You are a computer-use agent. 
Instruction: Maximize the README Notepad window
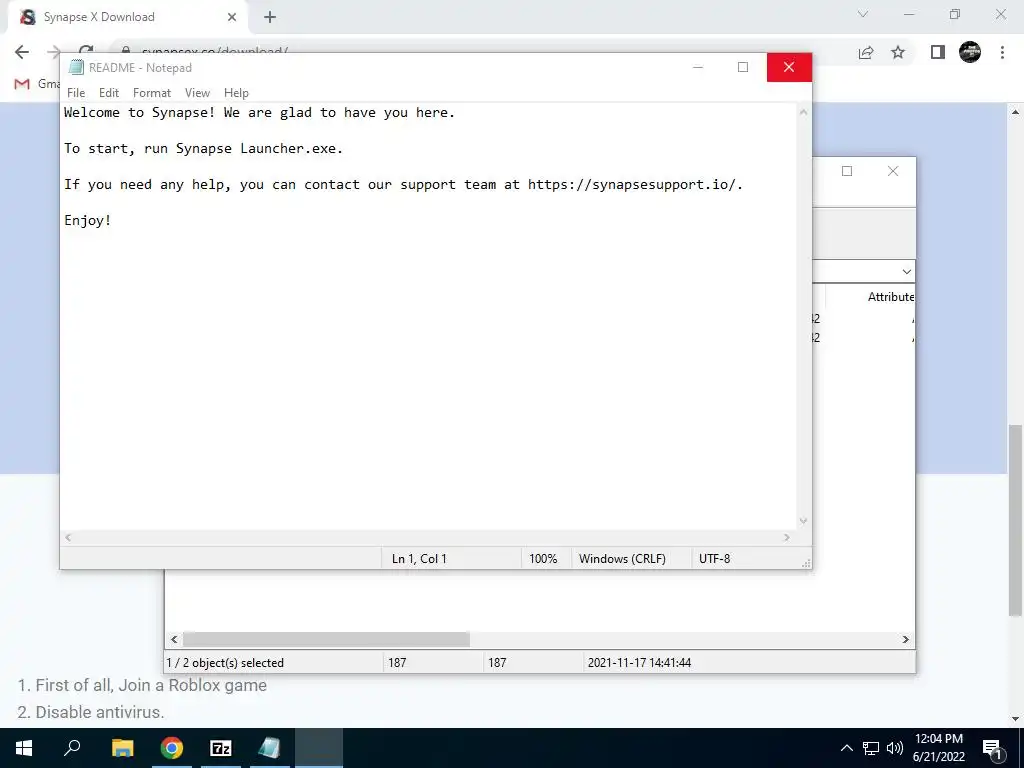(743, 67)
